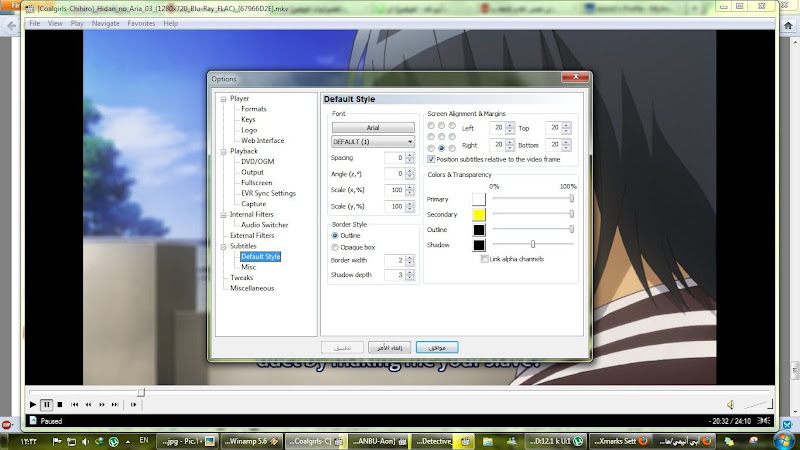Decrease Scale (y,%) with down arrow
This screenshot has height=450, width=800.
(410, 209)
